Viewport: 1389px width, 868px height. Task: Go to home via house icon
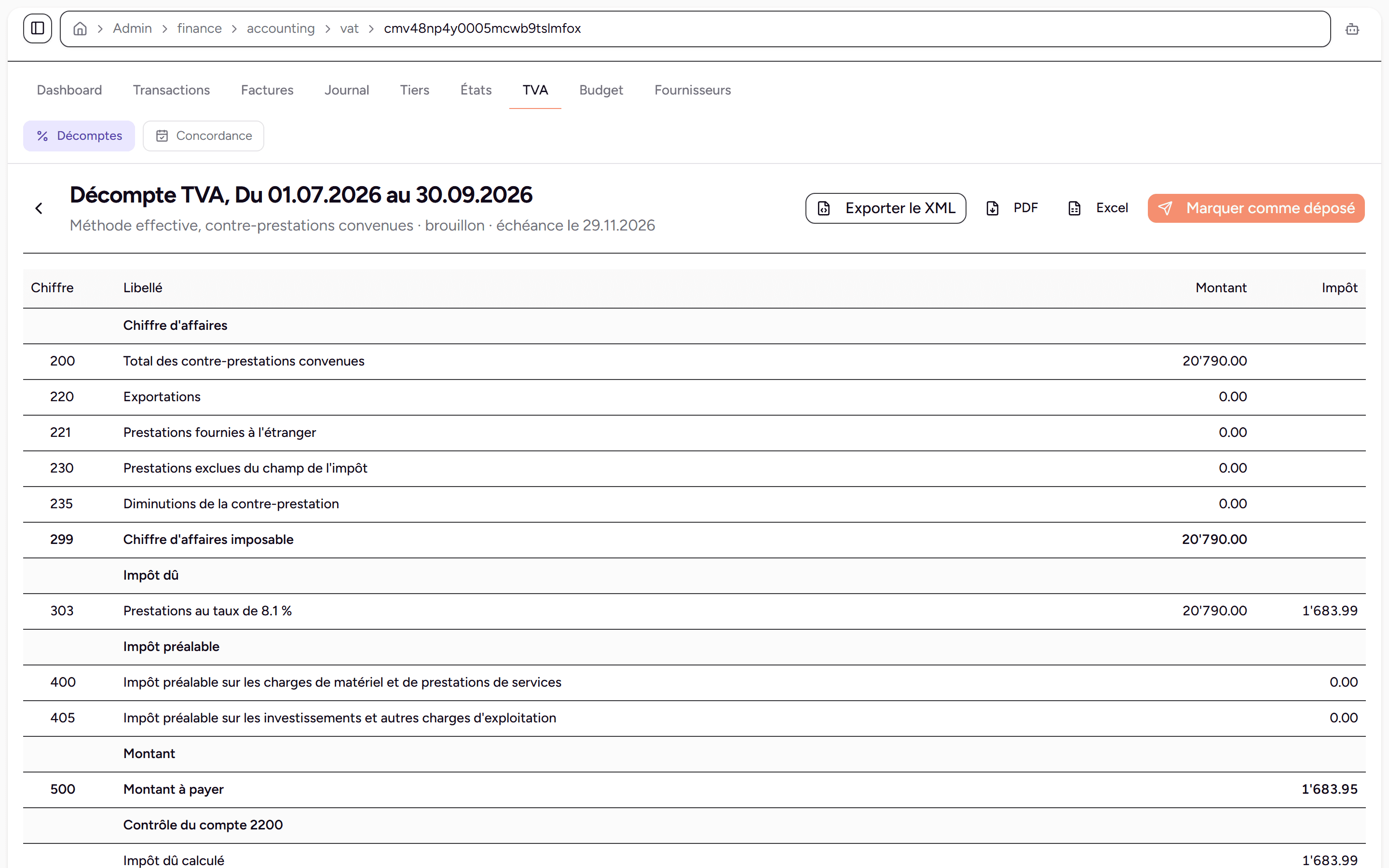pos(81,29)
